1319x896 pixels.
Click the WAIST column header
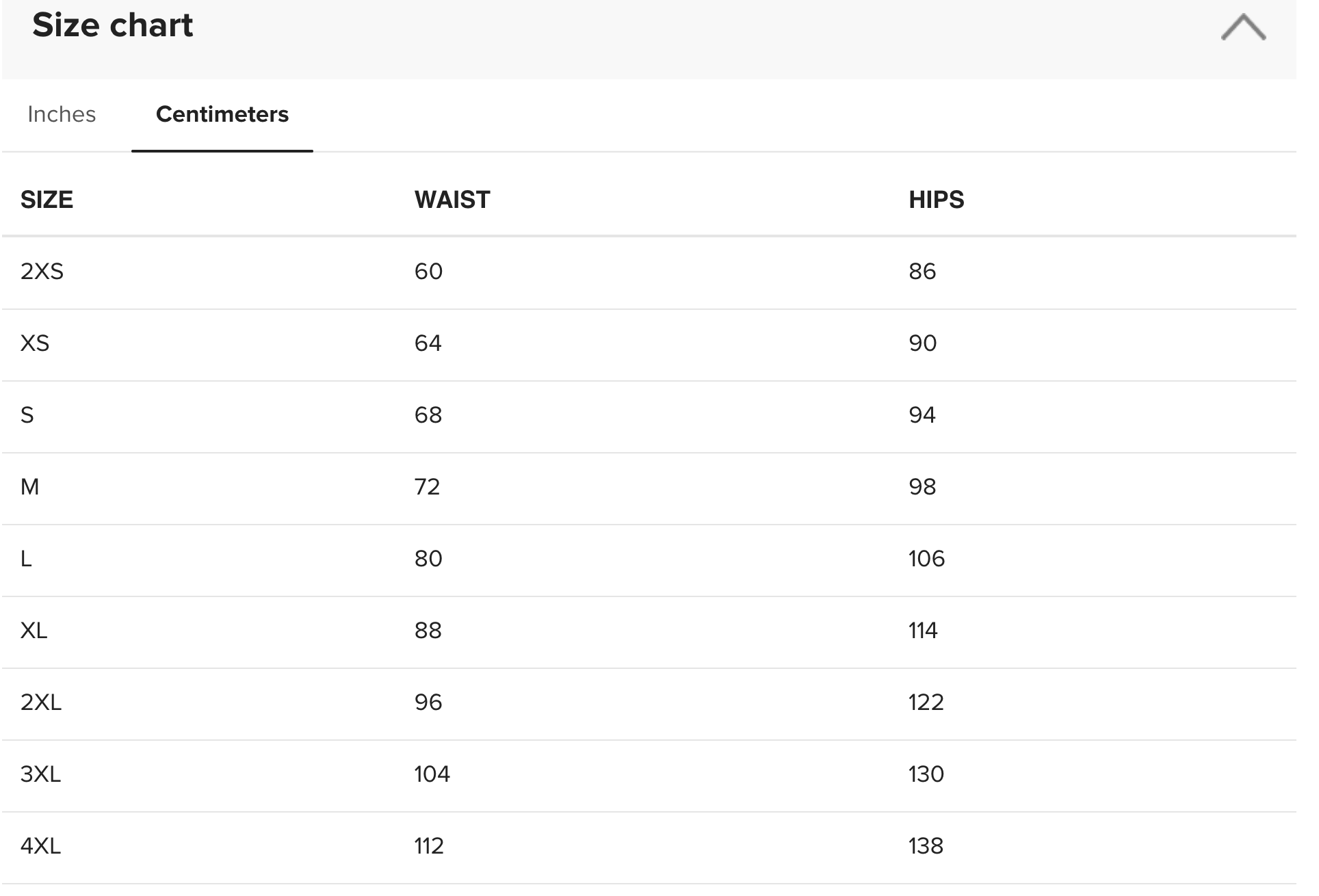pos(452,200)
